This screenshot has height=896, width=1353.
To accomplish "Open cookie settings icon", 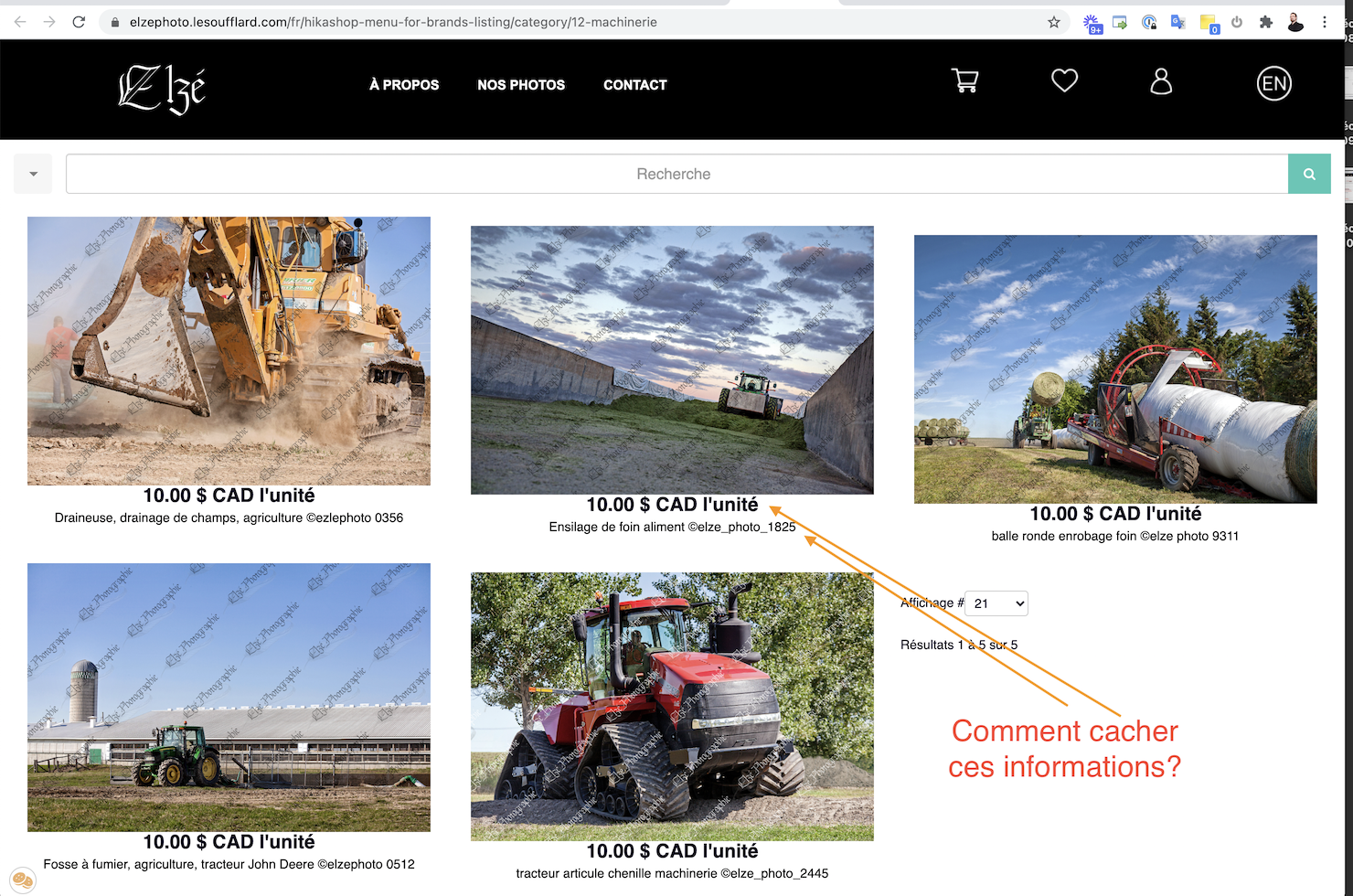I will click(x=23, y=880).
